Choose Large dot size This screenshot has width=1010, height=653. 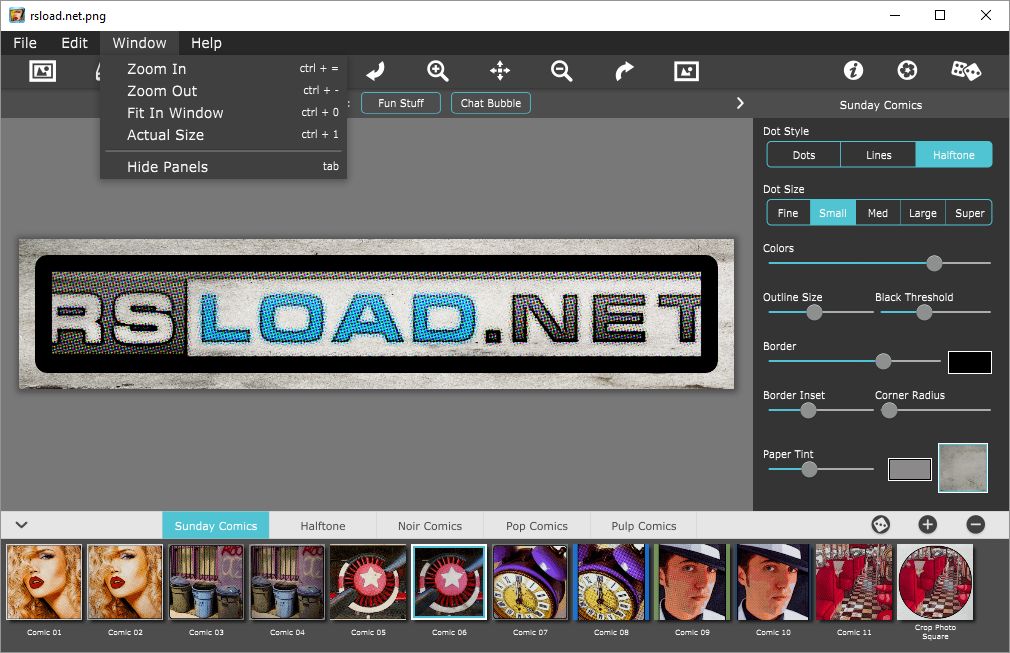pos(922,213)
